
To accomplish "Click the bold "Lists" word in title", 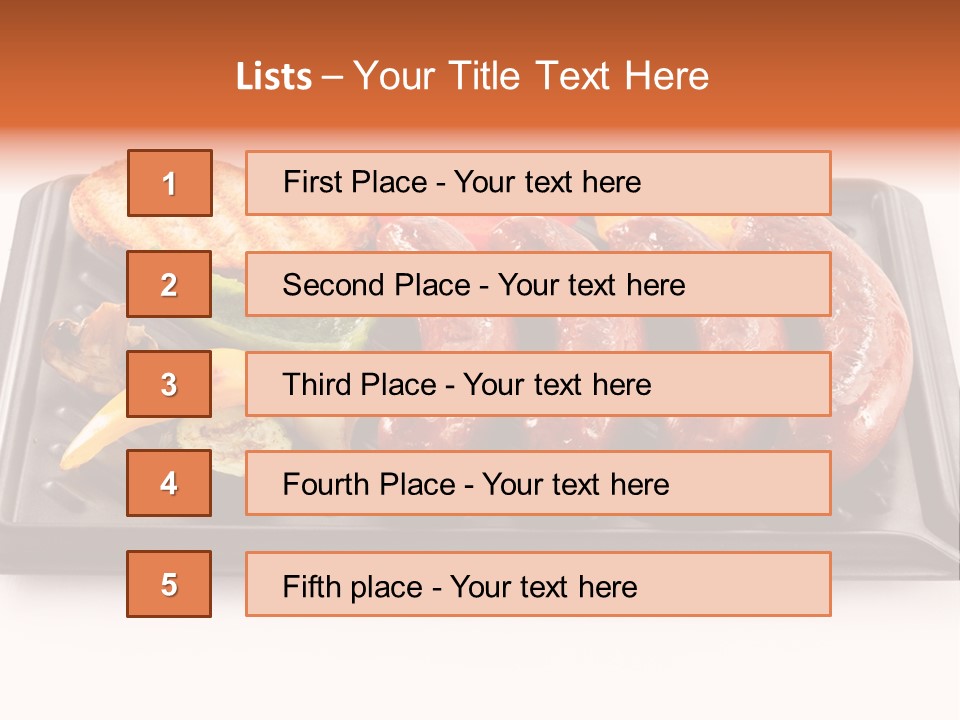I will [274, 77].
